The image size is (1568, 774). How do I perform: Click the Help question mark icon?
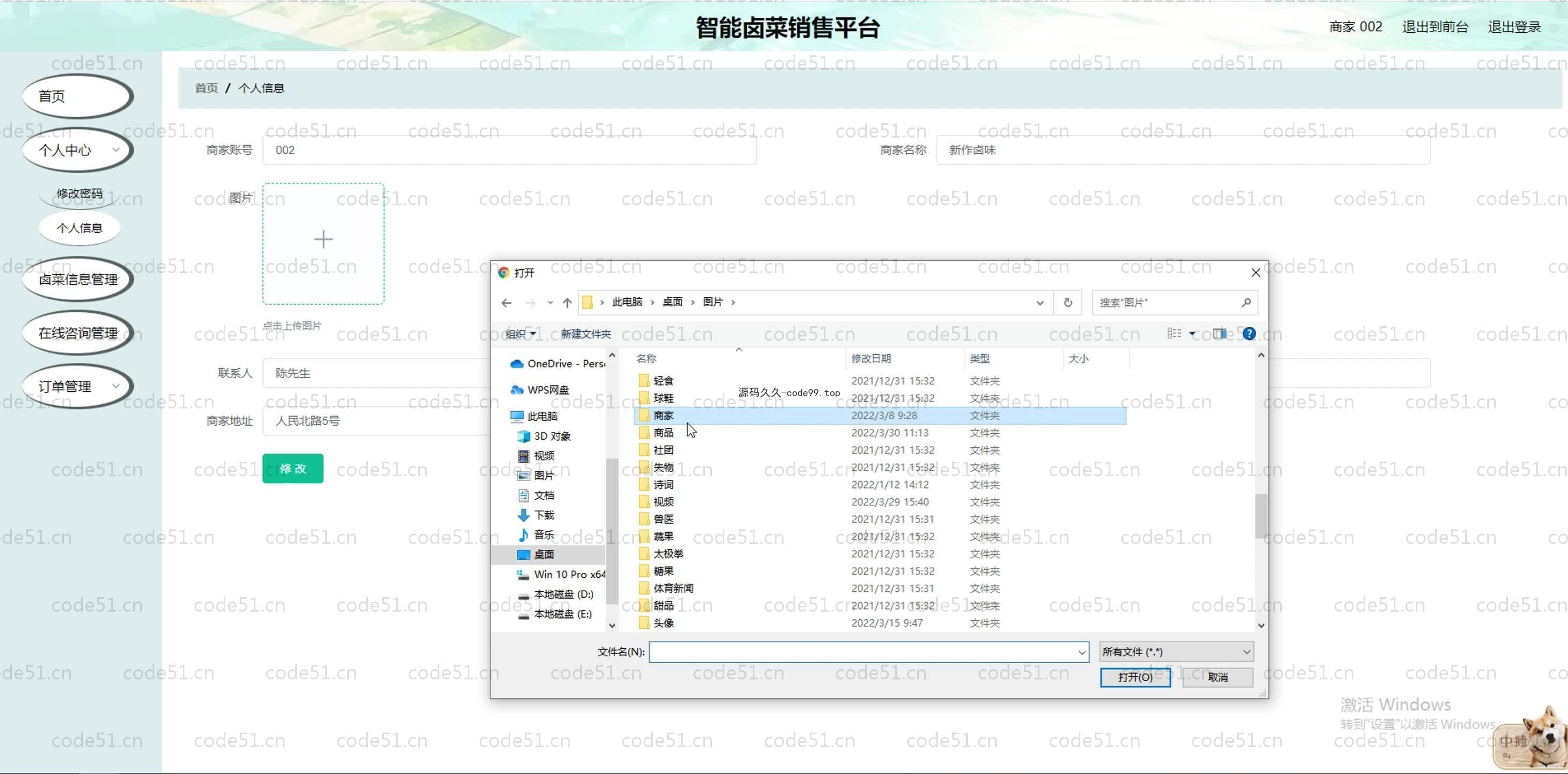pyautogui.click(x=1249, y=333)
